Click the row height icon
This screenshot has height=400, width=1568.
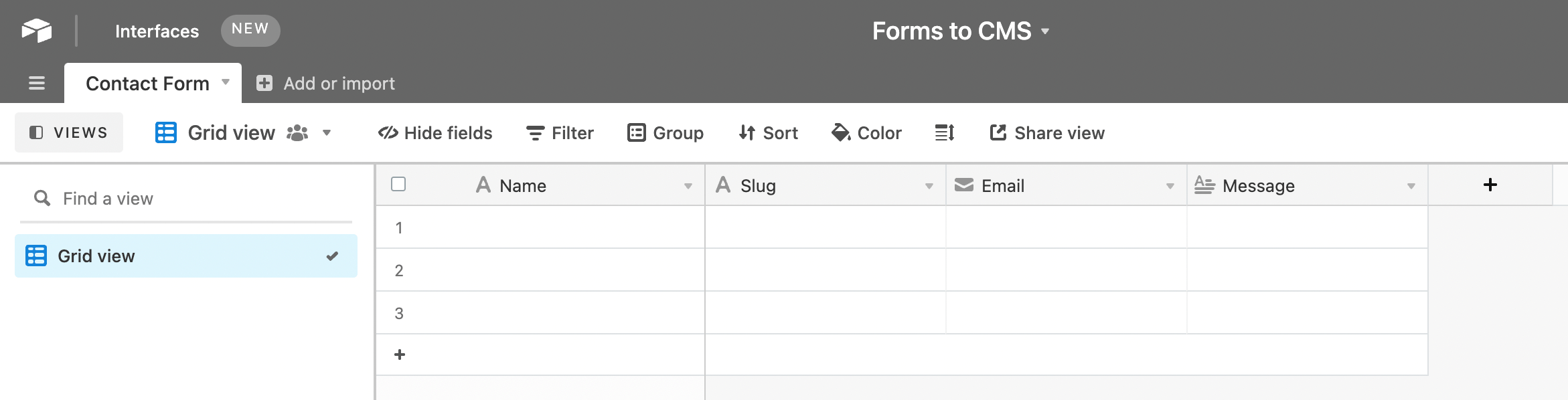click(x=944, y=133)
